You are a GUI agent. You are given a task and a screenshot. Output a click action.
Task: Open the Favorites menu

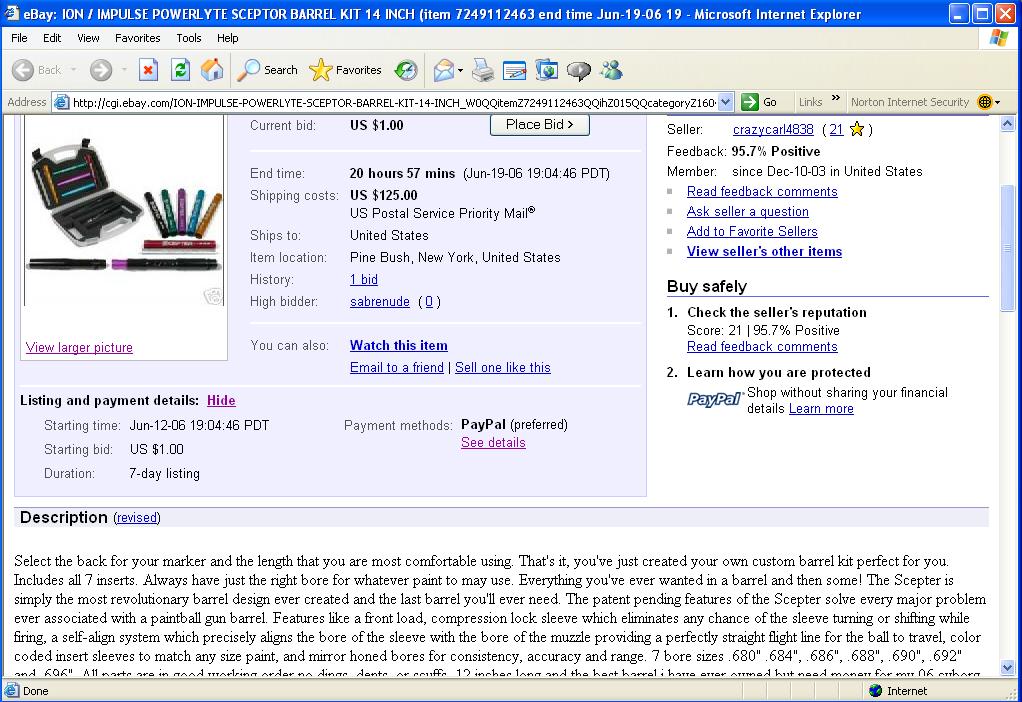(x=138, y=38)
